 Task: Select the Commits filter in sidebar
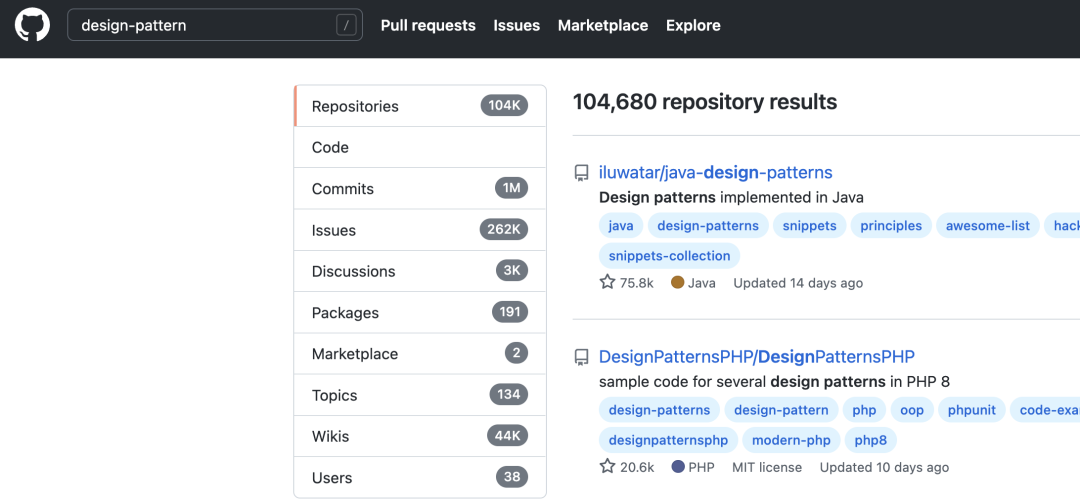[343, 189]
